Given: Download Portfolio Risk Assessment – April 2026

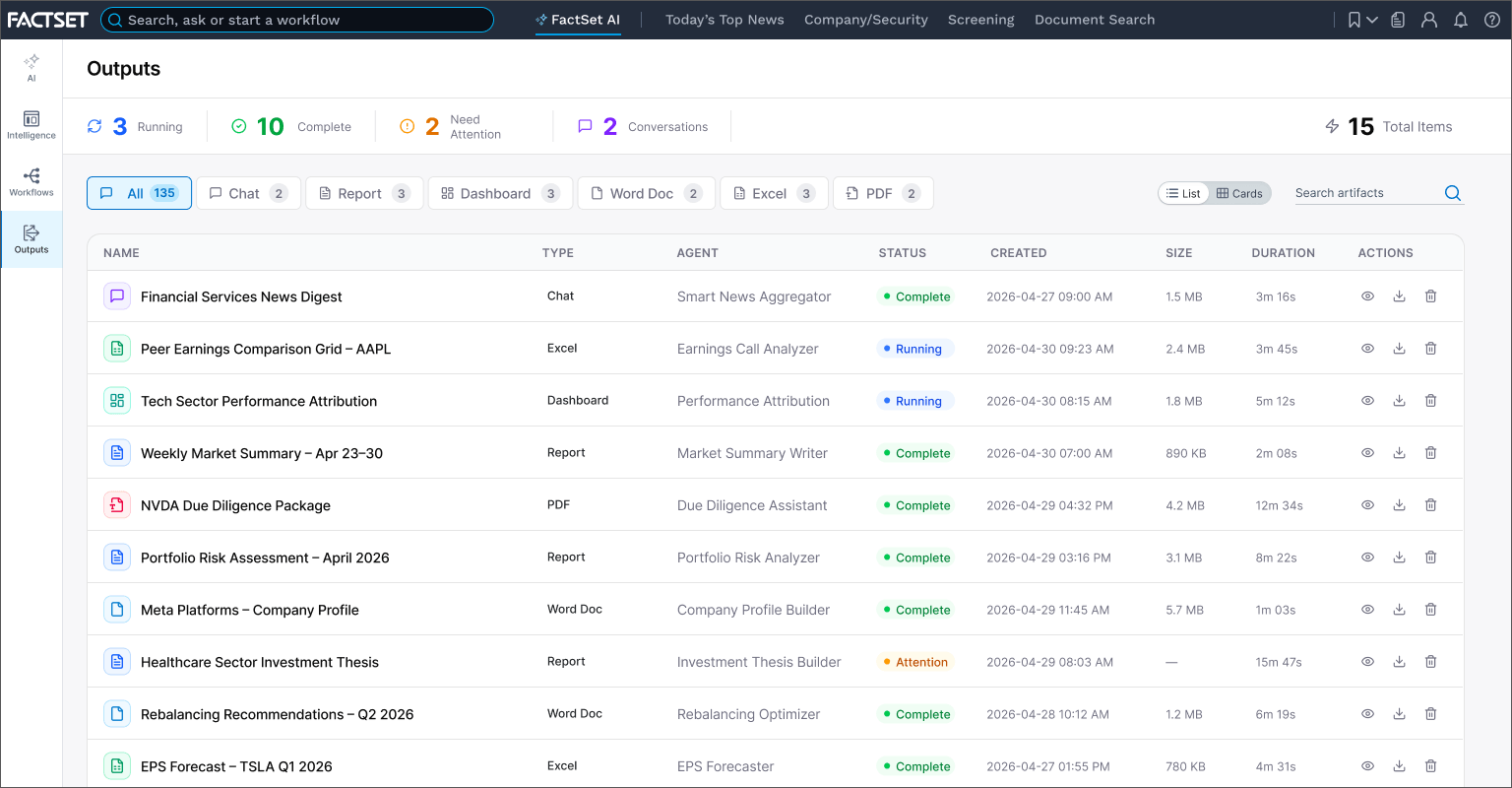Looking at the screenshot, I should tap(1399, 557).
